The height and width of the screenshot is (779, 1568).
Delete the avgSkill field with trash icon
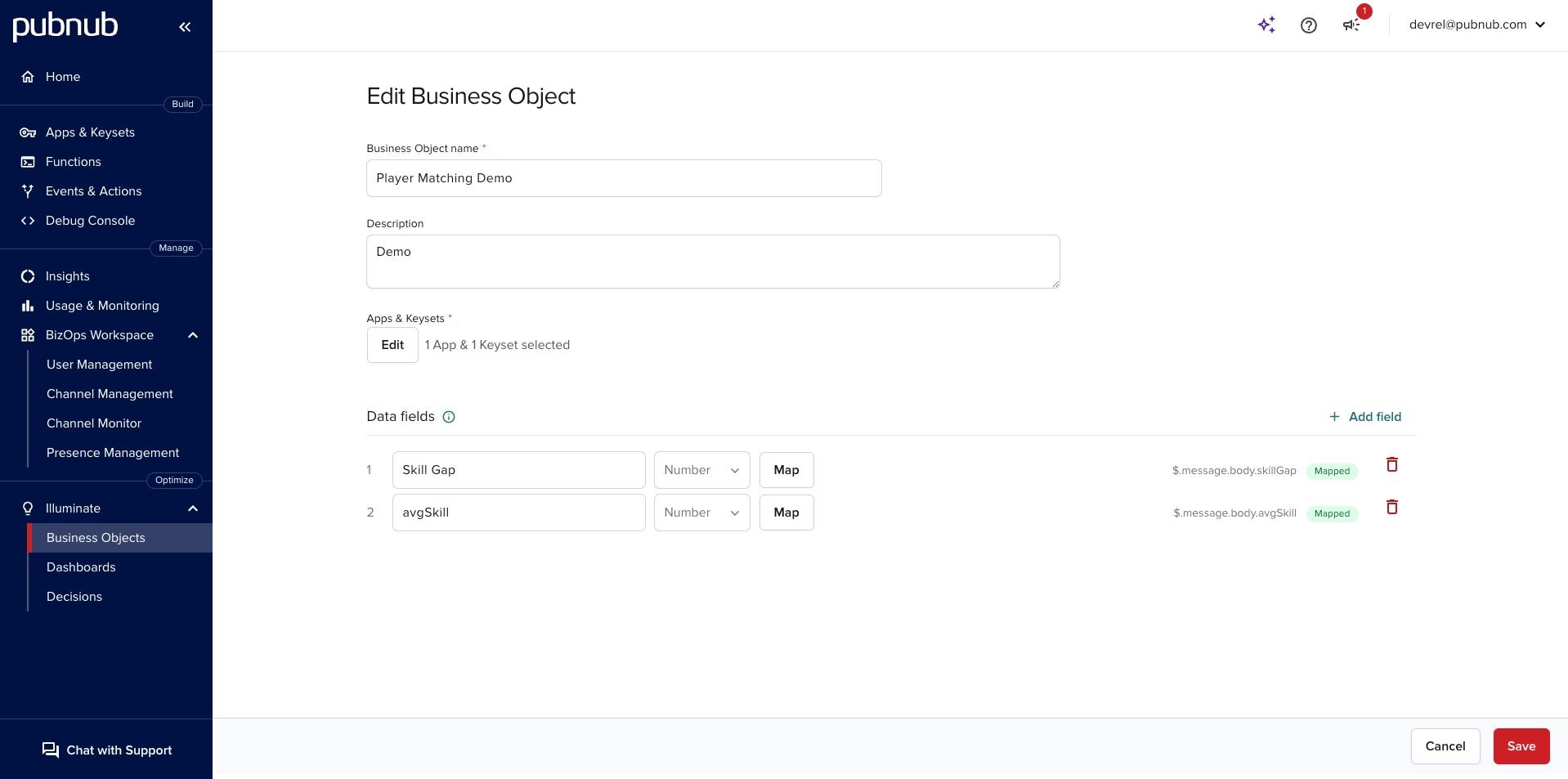1391,508
